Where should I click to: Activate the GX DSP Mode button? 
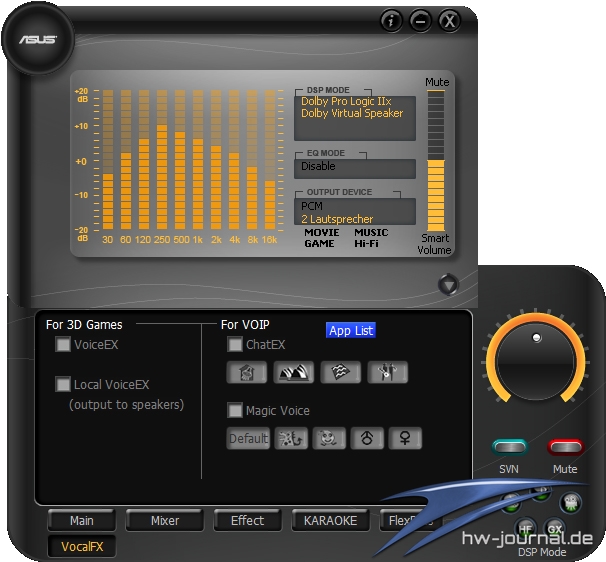click(555, 528)
